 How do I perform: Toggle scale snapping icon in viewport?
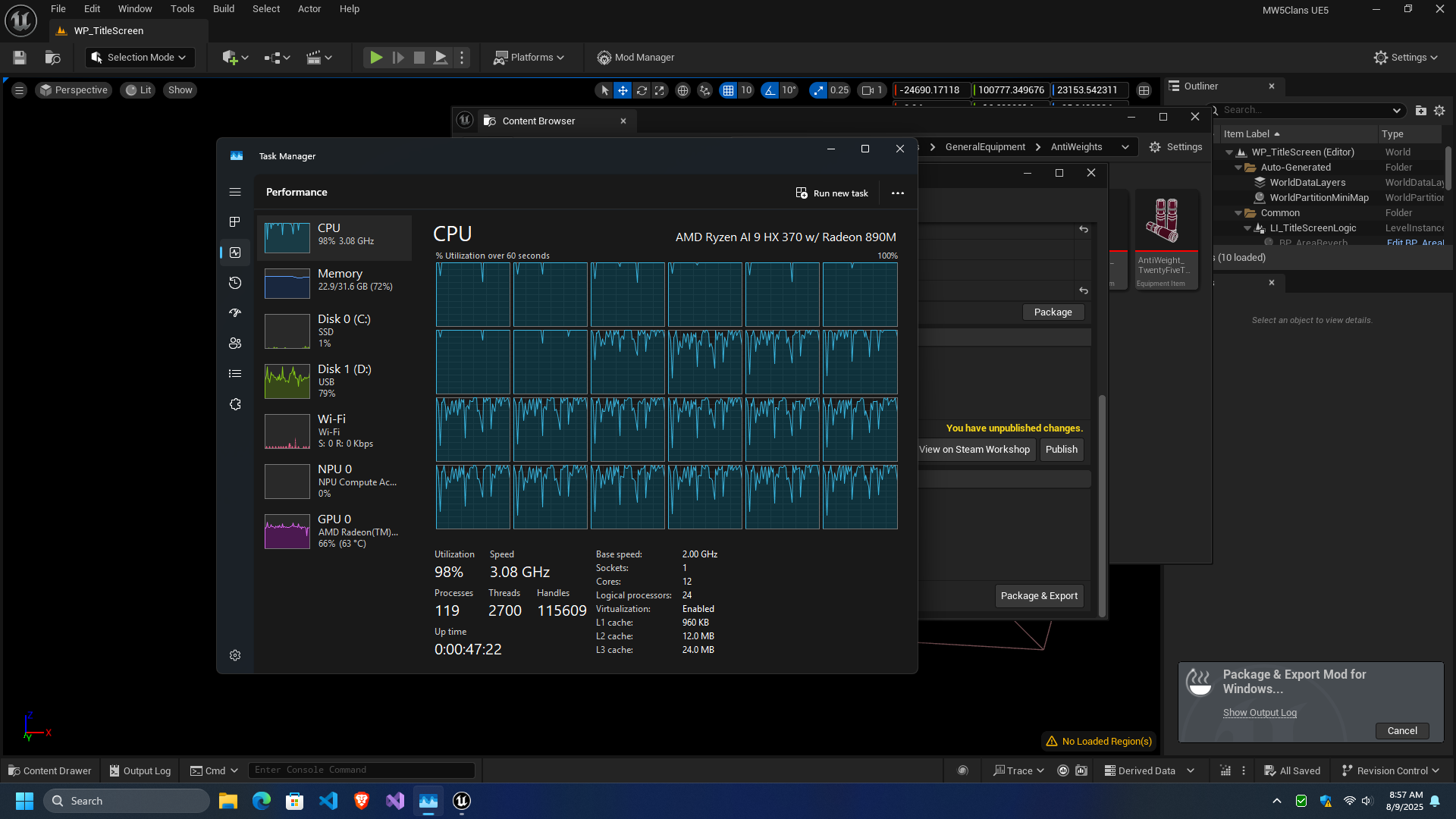click(x=818, y=90)
